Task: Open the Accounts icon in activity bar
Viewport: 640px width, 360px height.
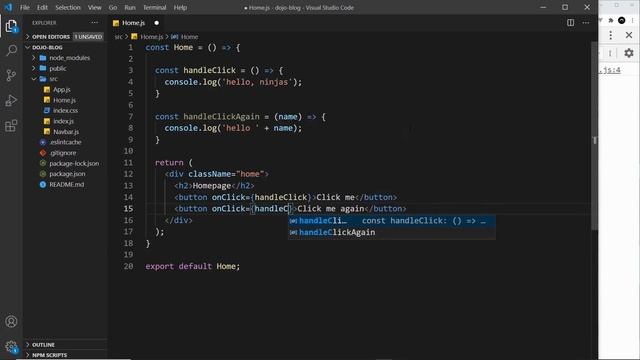Action: (11, 322)
